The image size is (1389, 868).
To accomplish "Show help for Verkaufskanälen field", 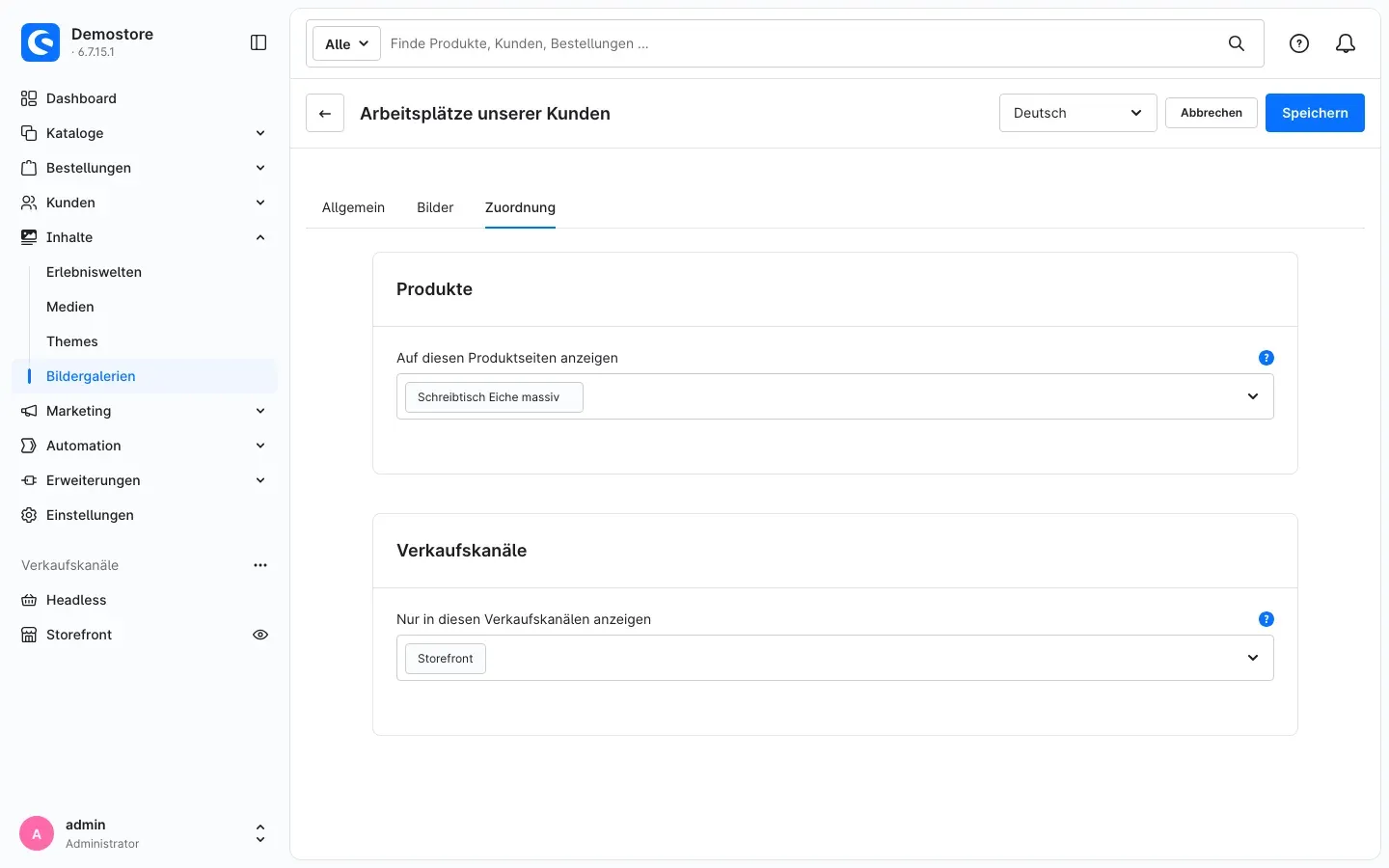I will pyautogui.click(x=1266, y=619).
